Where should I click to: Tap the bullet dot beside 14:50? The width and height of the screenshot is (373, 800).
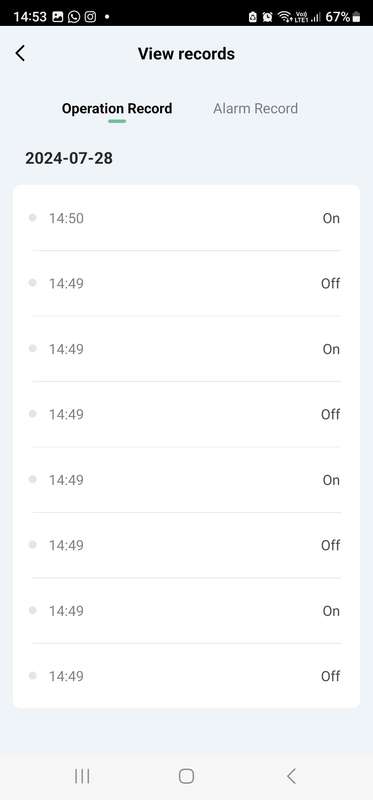tap(33, 218)
